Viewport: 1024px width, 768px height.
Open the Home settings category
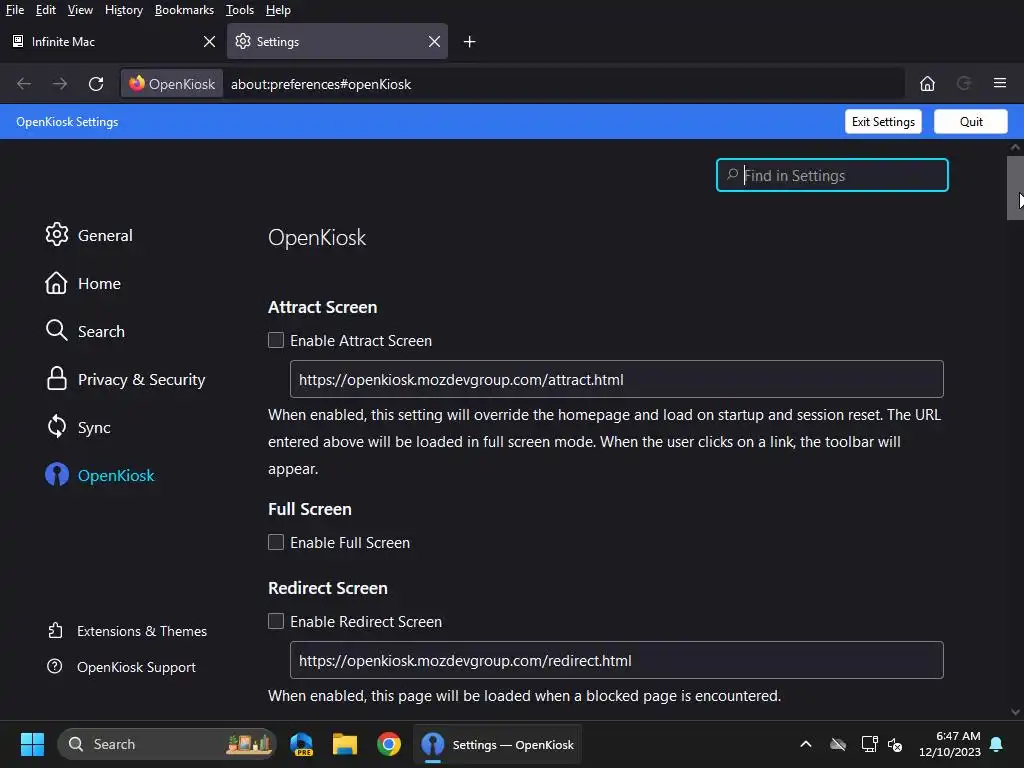point(83,283)
